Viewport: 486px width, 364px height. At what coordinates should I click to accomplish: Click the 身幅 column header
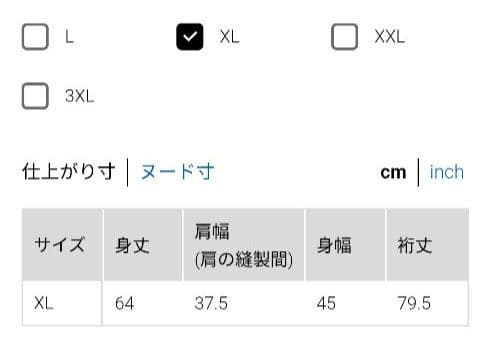pos(345,245)
